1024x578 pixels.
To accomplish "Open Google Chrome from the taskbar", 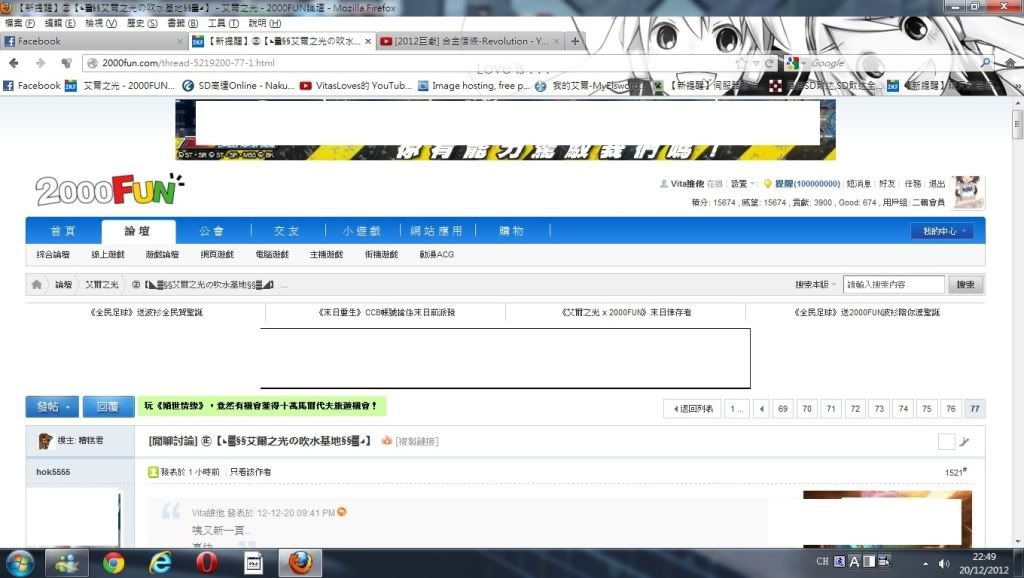I will click(113, 563).
